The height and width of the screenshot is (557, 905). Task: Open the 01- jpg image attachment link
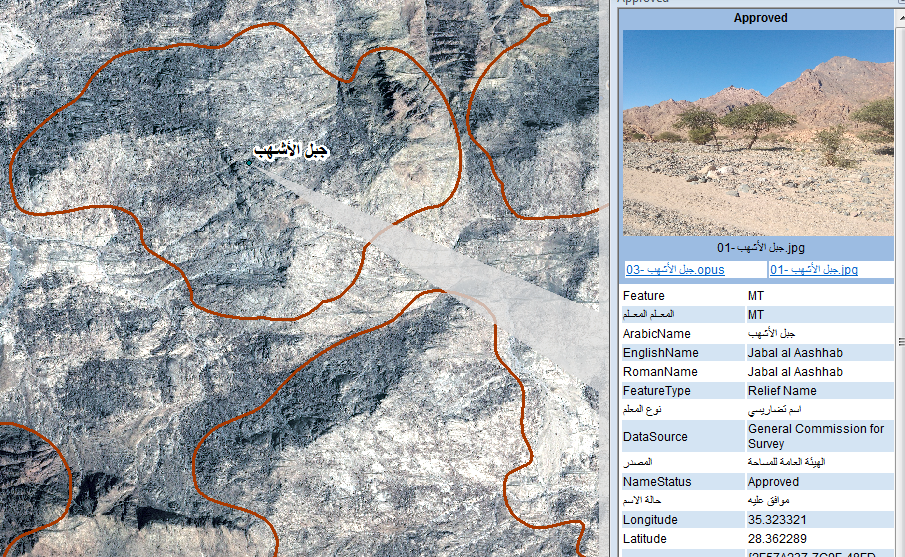tap(814, 270)
